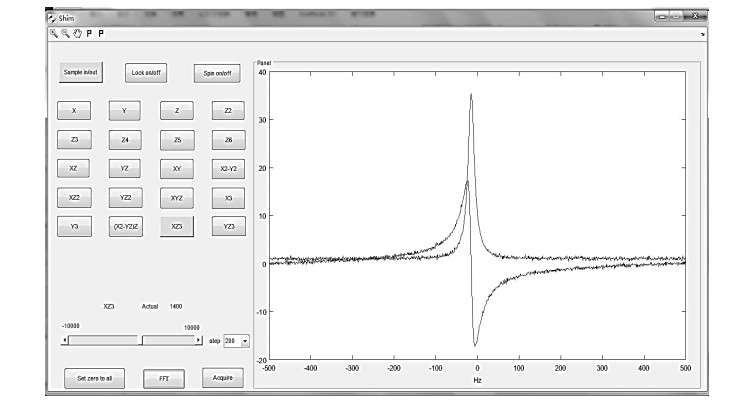Open the step size dropdown
The height and width of the screenshot is (405, 745).
[x=245, y=341]
